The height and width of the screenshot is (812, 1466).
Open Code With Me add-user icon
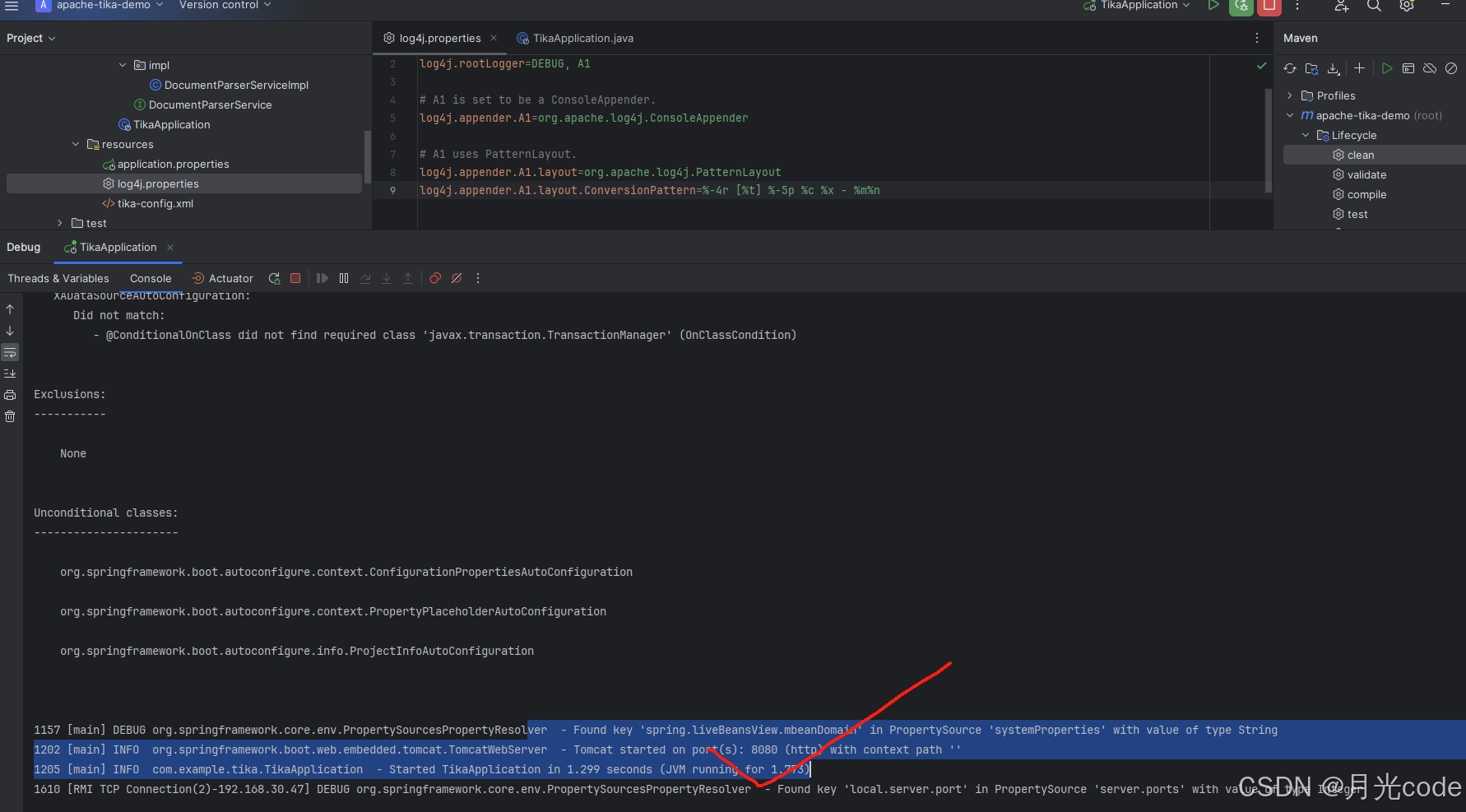point(1342,6)
